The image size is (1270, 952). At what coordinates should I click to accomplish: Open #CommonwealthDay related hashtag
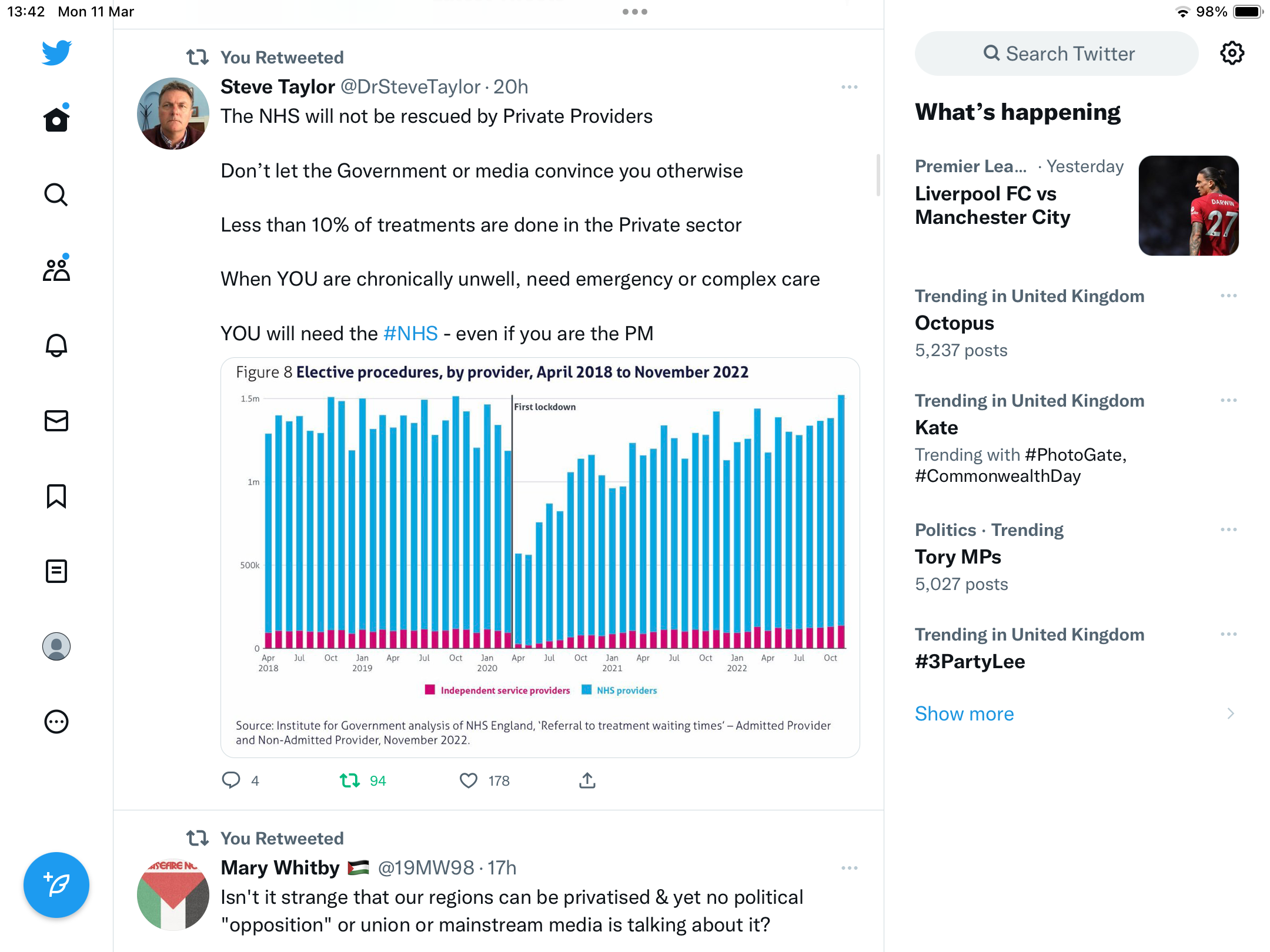pyautogui.click(x=998, y=475)
